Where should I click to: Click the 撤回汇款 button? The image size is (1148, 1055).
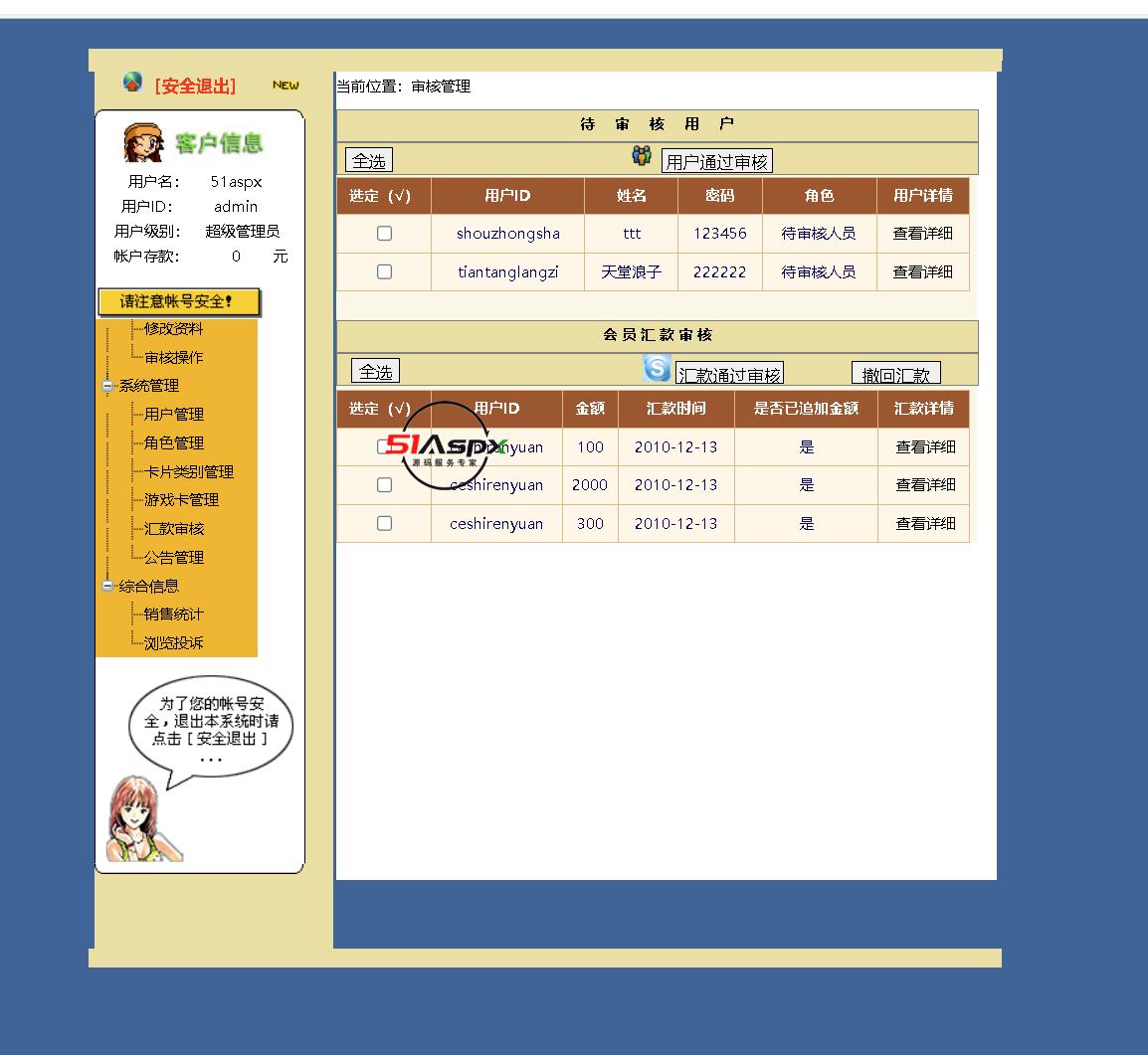pos(896,374)
